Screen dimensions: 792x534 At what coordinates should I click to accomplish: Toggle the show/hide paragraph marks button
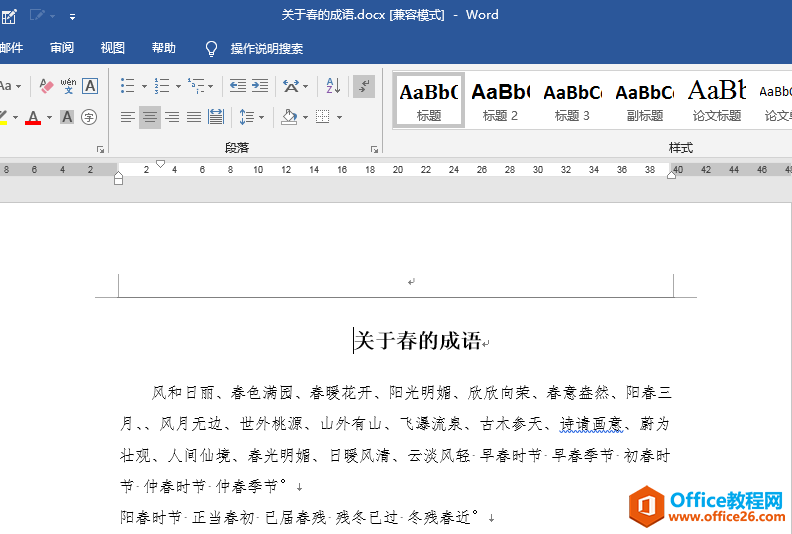tap(364, 86)
